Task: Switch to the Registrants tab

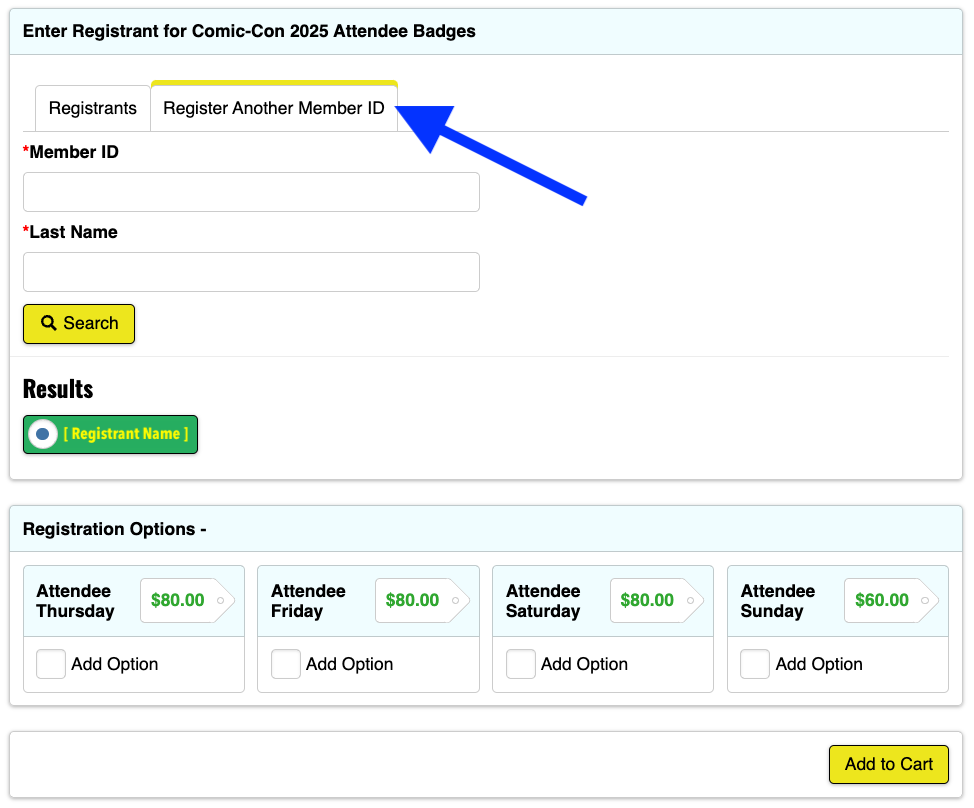Action: [x=92, y=108]
